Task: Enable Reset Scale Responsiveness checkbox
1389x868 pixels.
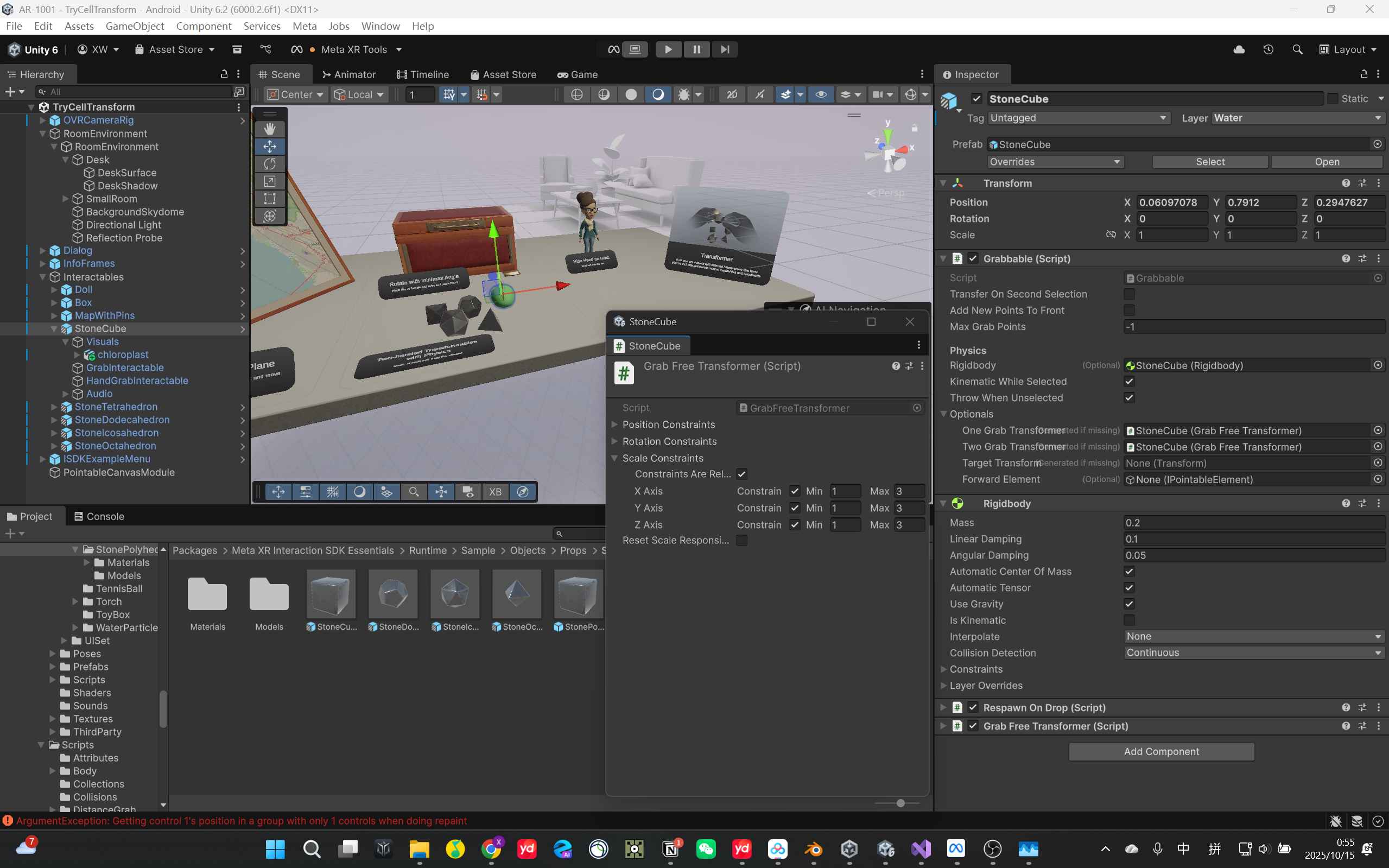Action: 741,540
